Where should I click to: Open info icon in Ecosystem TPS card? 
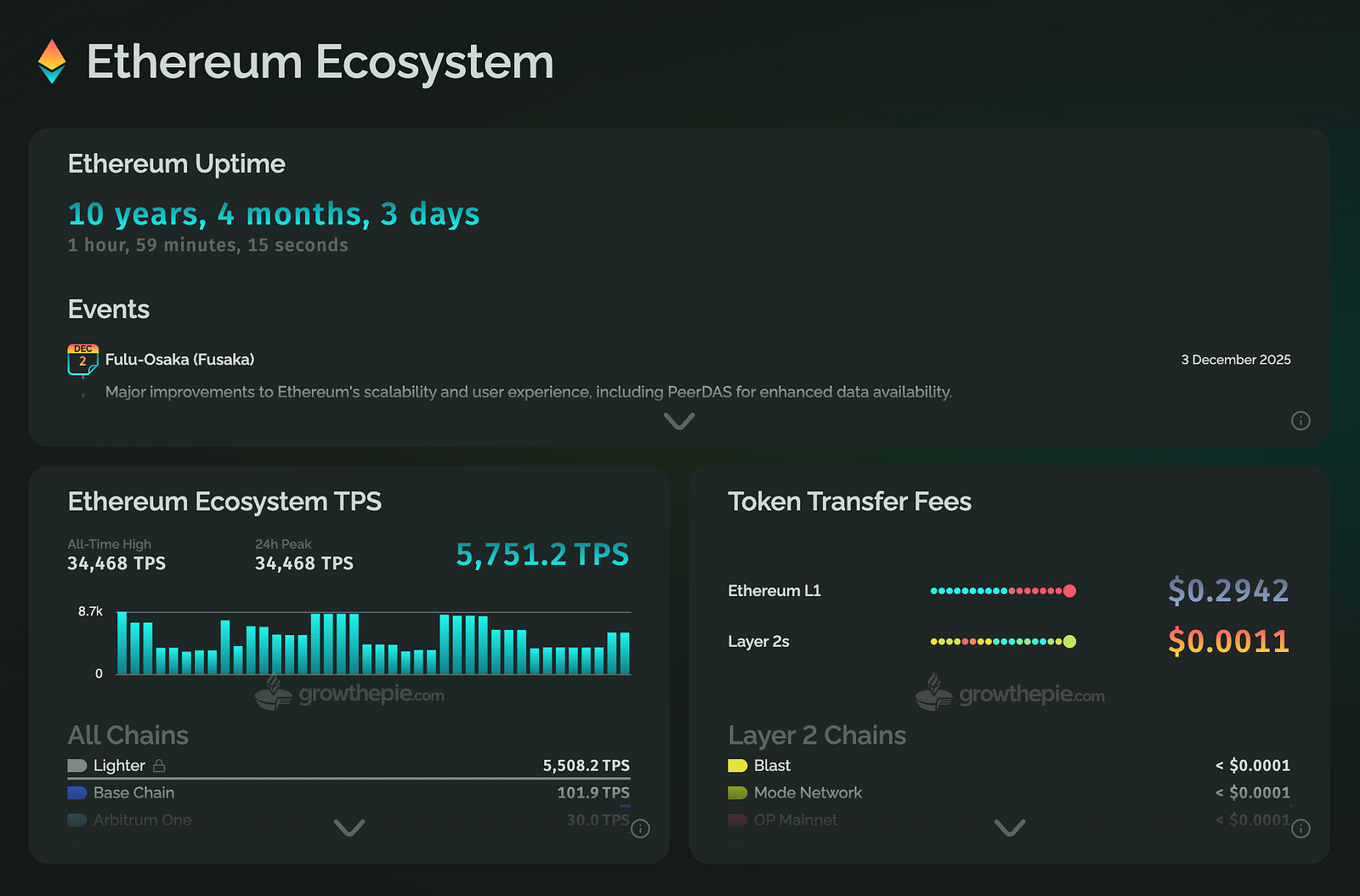click(640, 829)
